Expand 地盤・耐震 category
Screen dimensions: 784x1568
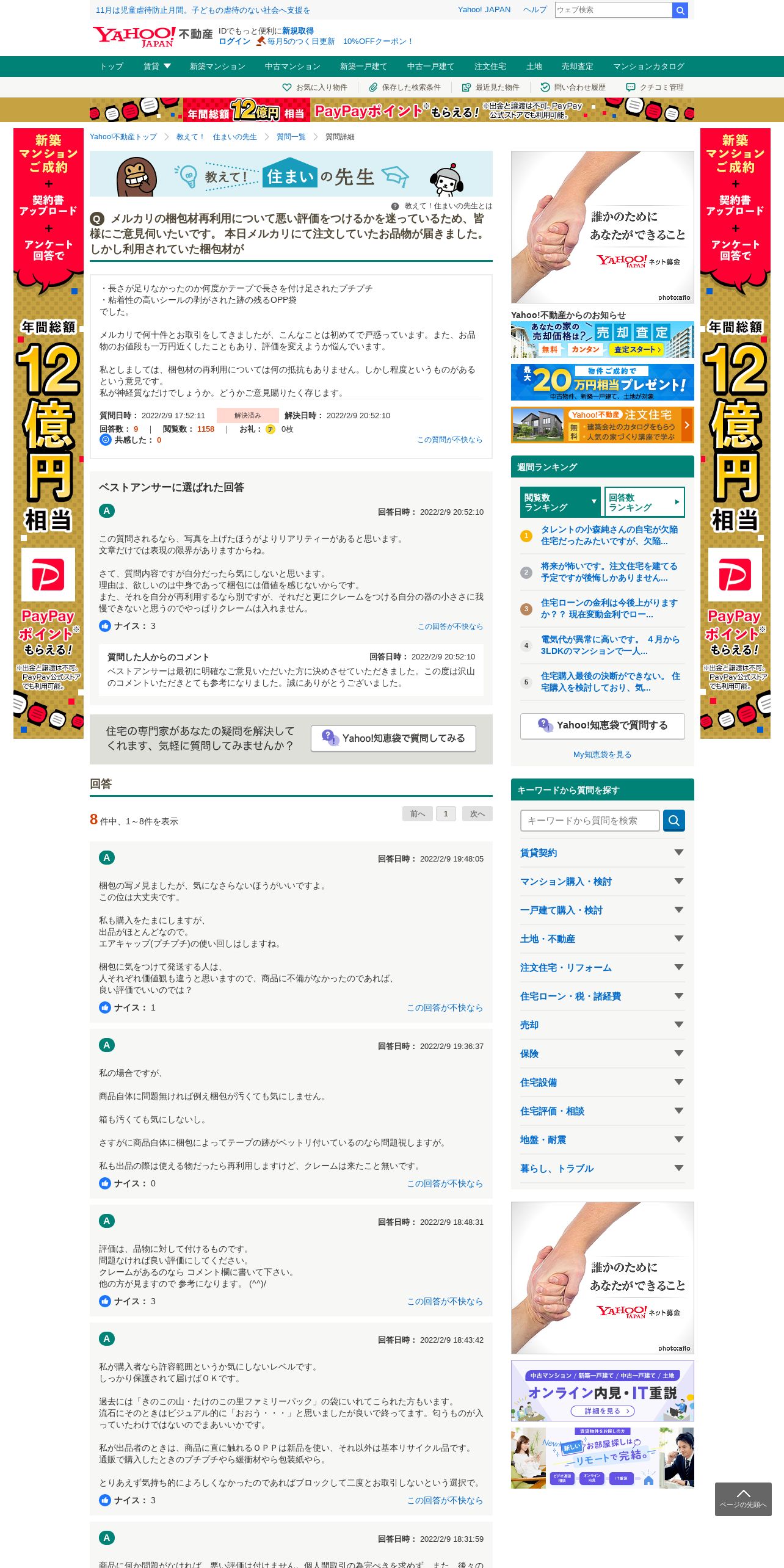(x=603, y=1140)
